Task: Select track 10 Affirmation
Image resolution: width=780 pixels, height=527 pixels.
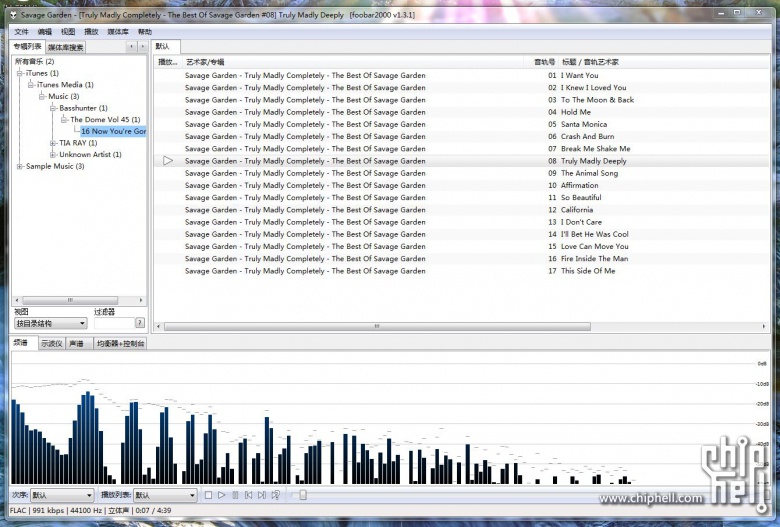Action: (x=461, y=185)
